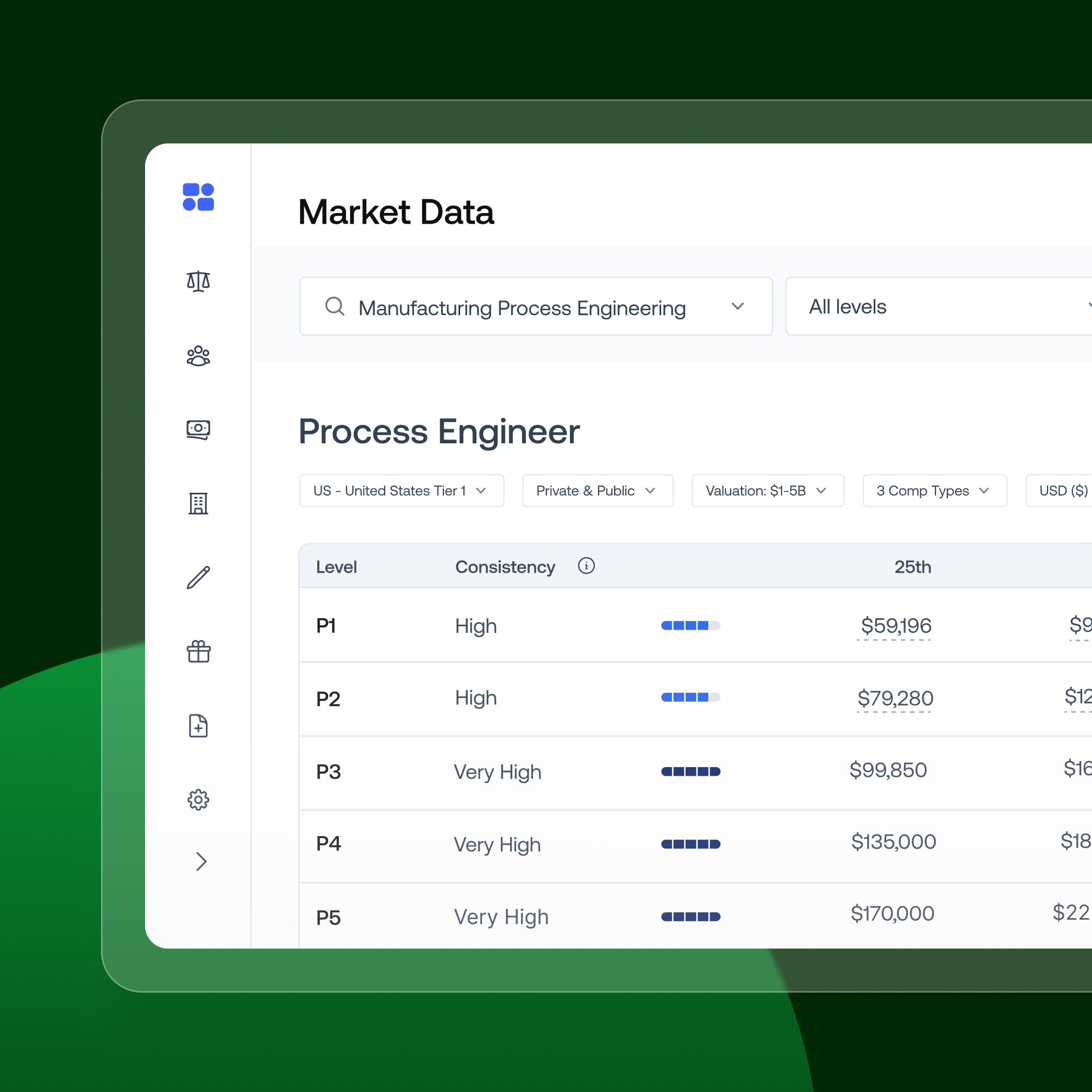Viewport: 1092px width, 1092px height.
Task: Open the settings gear in sidebar
Action: point(198,799)
